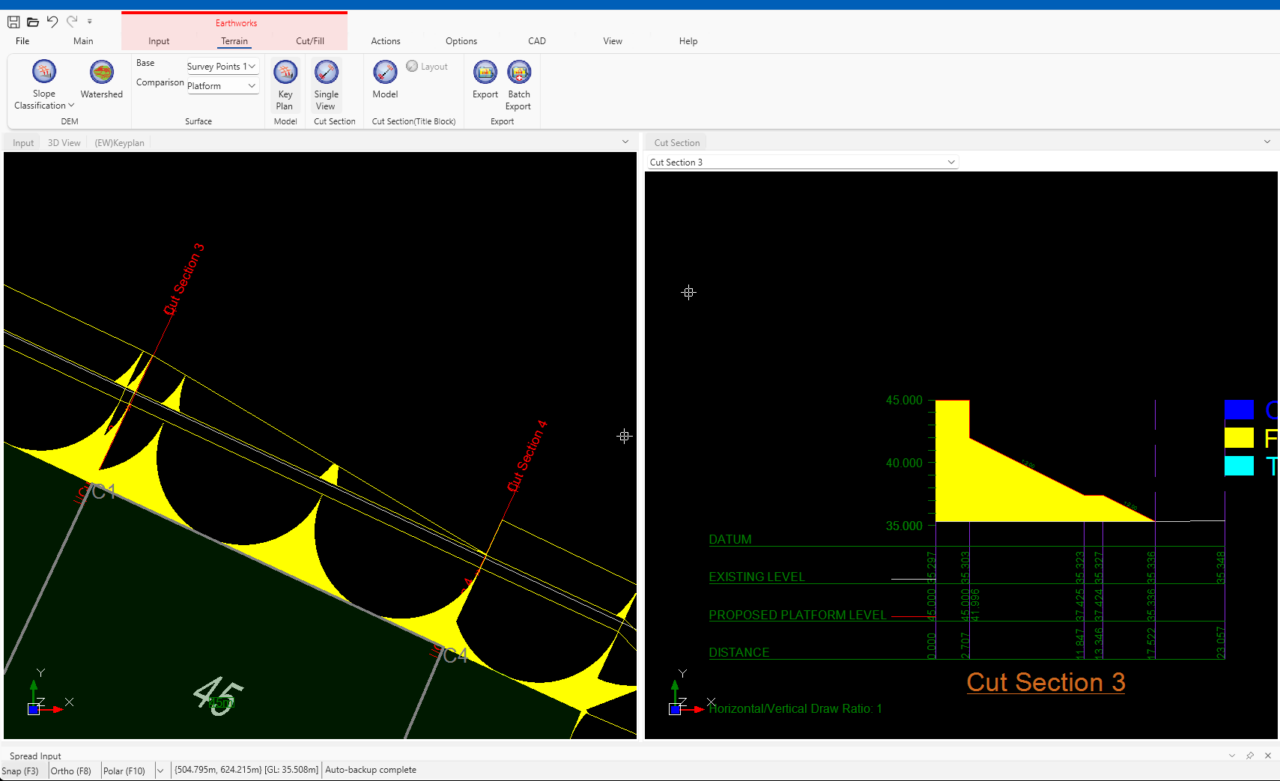1280x781 pixels.
Task: Switch to the 3D View tab
Action: click(63, 142)
